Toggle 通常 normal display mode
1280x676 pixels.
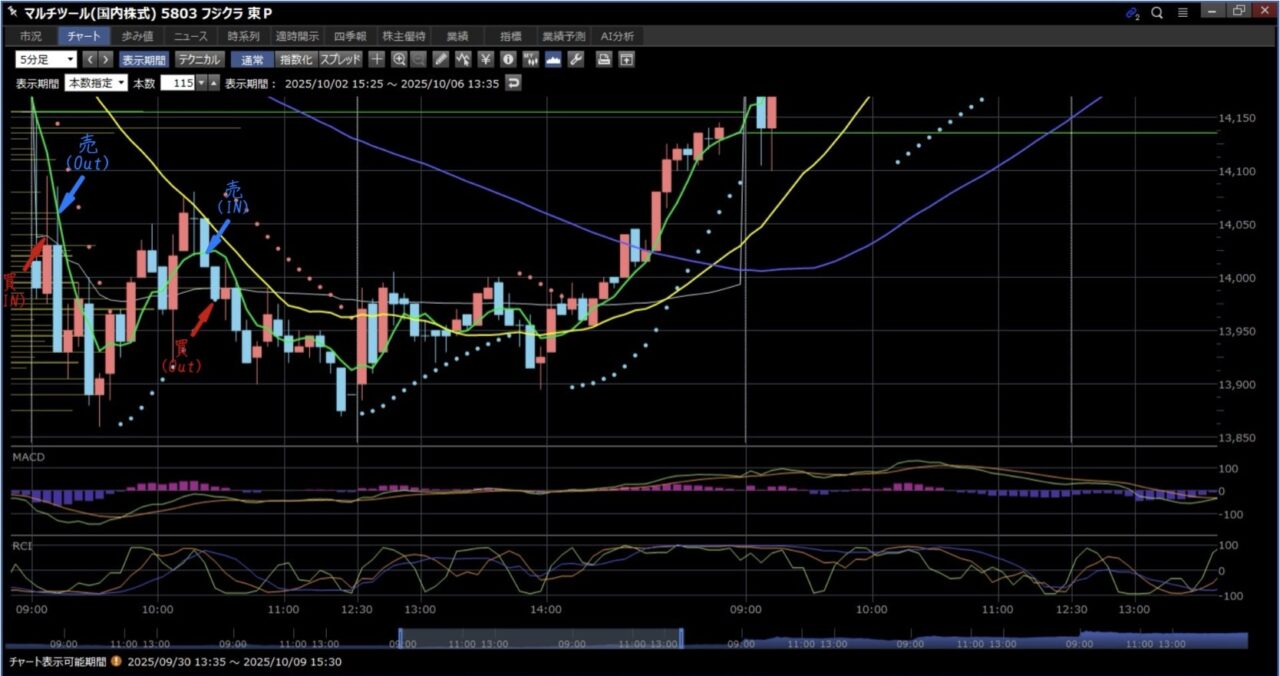(x=252, y=59)
